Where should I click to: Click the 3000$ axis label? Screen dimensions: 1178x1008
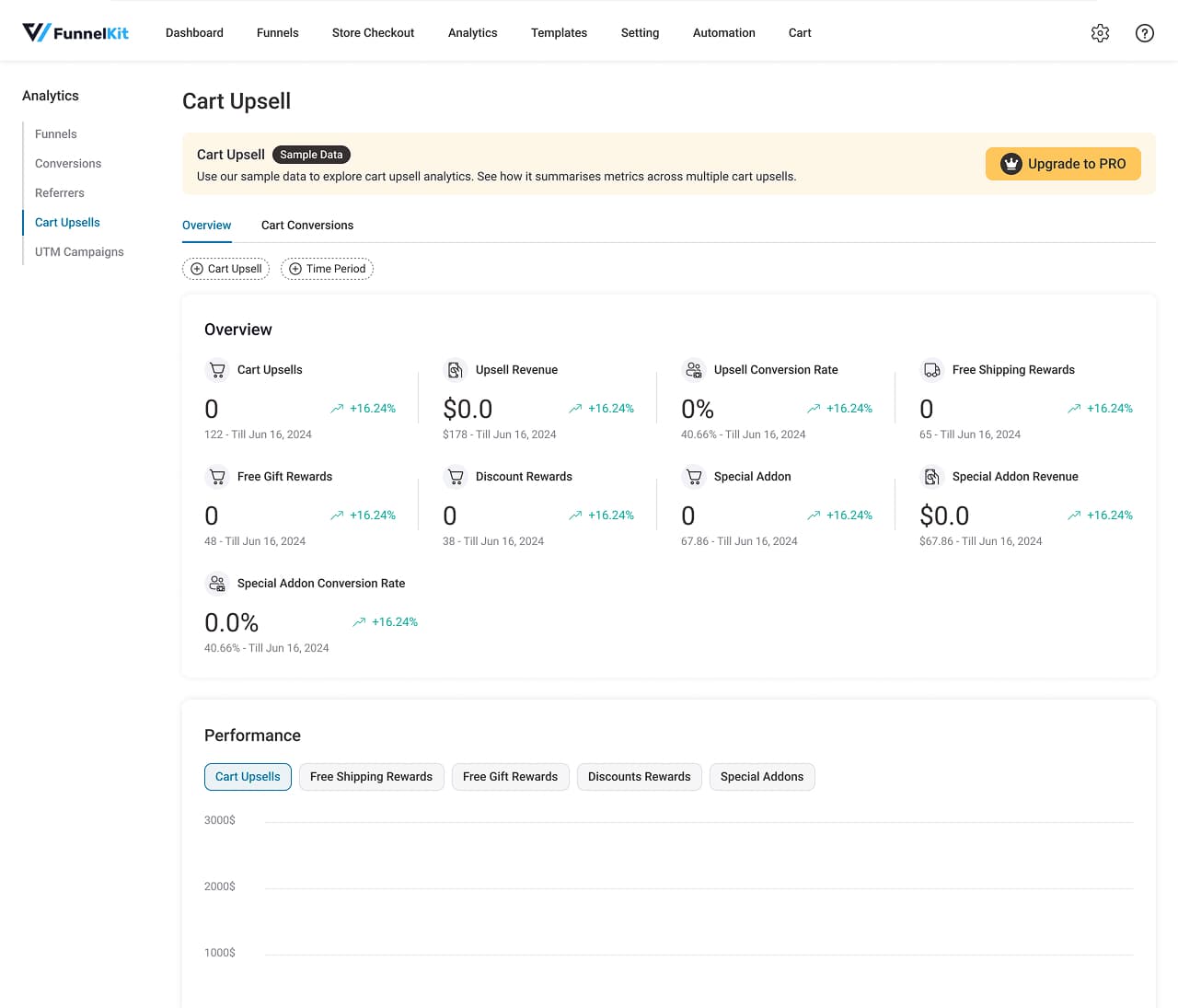click(x=220, y=820)
